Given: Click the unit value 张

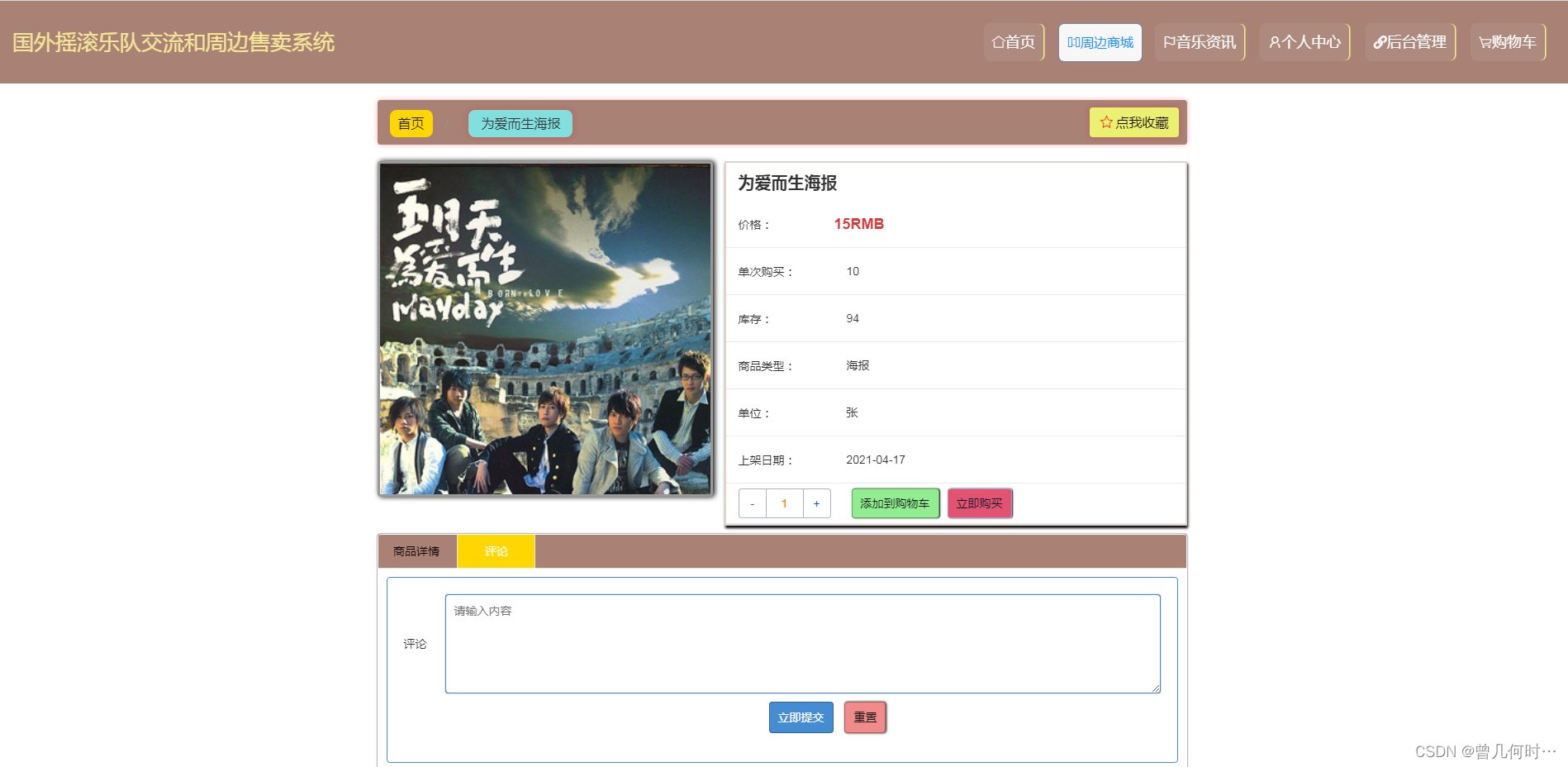Looking at the screenshot, I should 852,412.
